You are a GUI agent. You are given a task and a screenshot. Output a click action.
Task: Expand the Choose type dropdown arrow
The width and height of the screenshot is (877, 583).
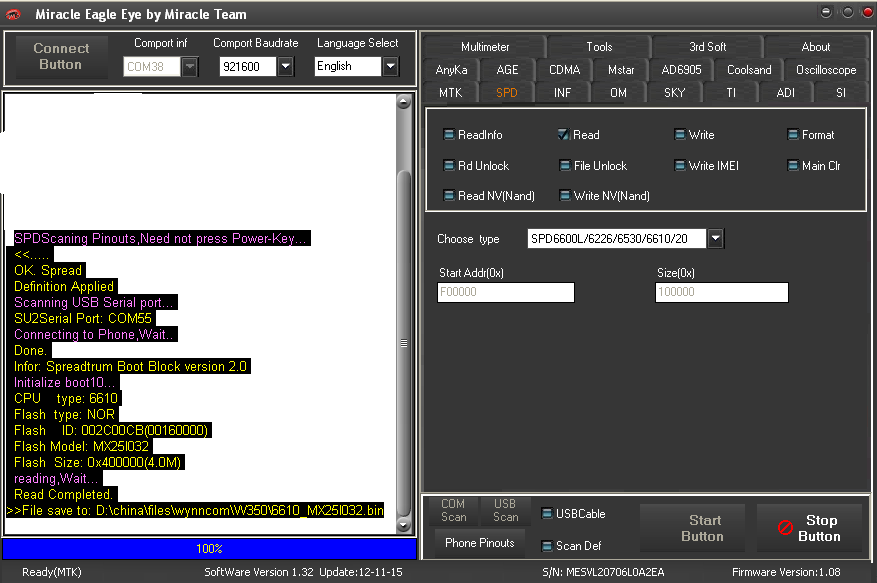point(715,238)
